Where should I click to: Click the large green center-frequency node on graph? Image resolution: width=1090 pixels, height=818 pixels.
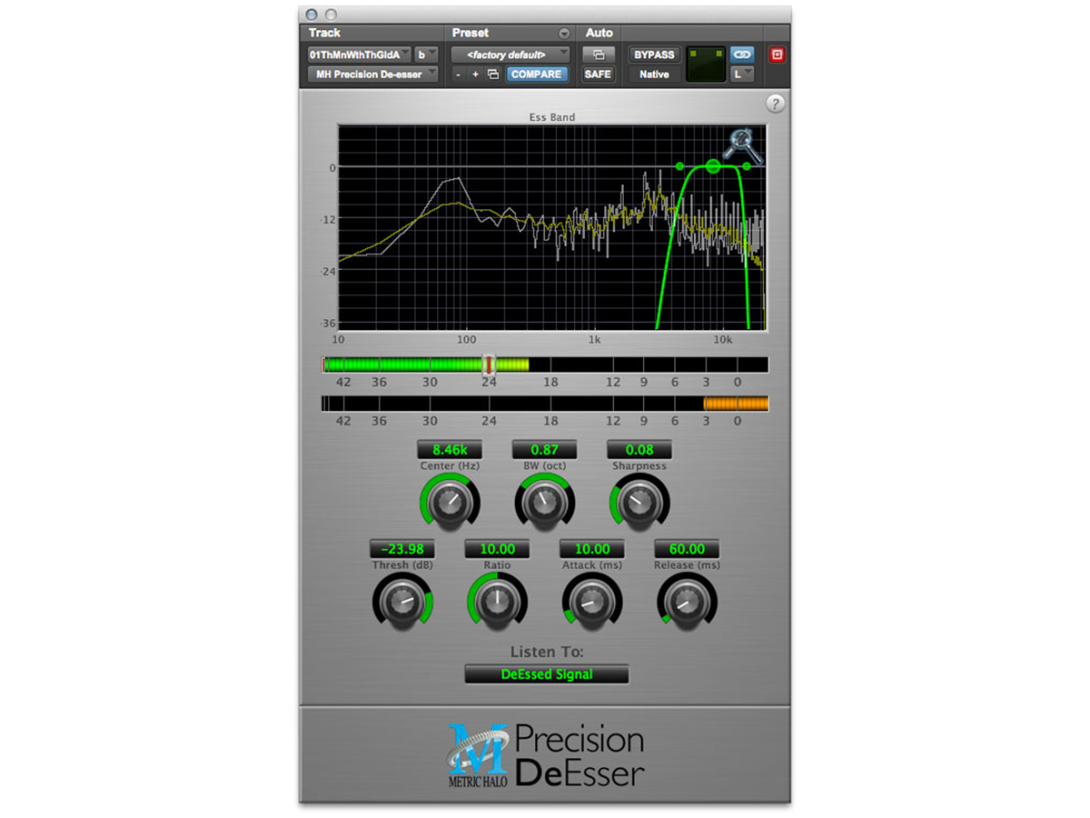[713, 166]
